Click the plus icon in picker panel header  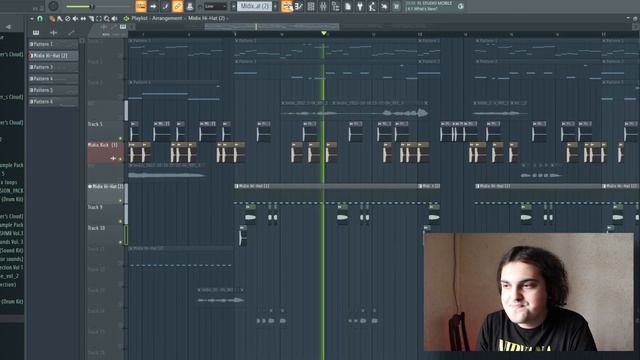click(x=53, y=32)
